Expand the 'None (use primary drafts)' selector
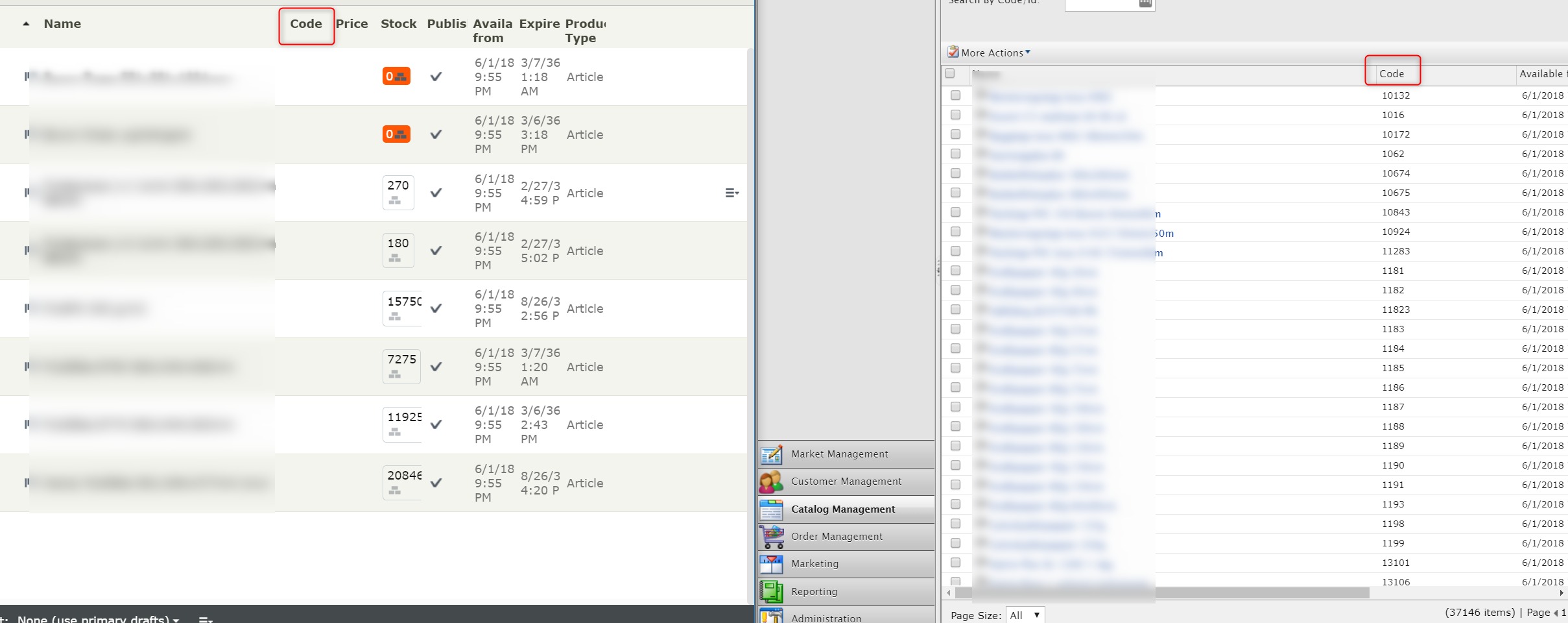Viewport: 1568px width, 623px height. point(97,619)
